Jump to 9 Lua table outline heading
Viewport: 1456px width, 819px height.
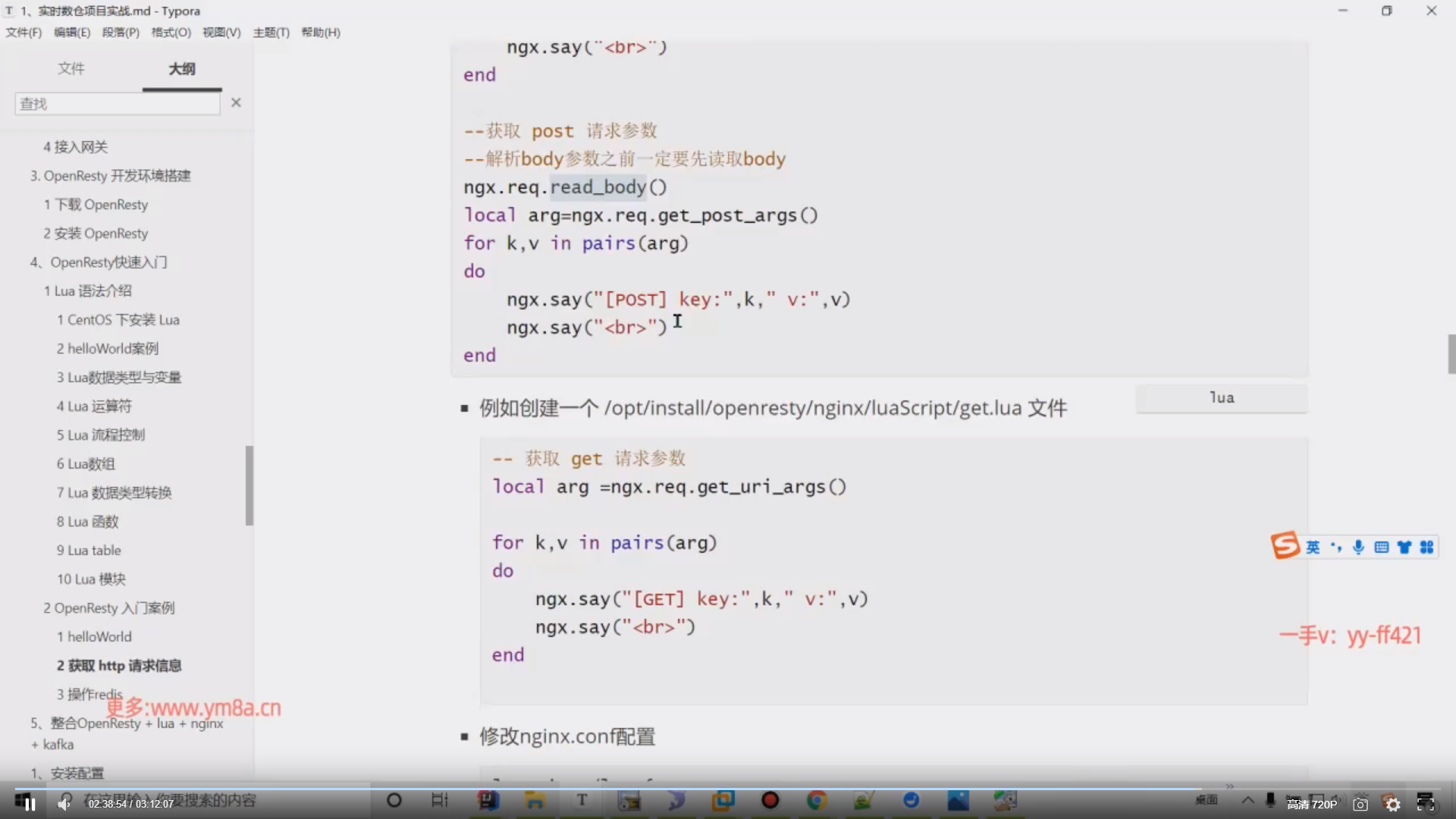pos(89,551)
